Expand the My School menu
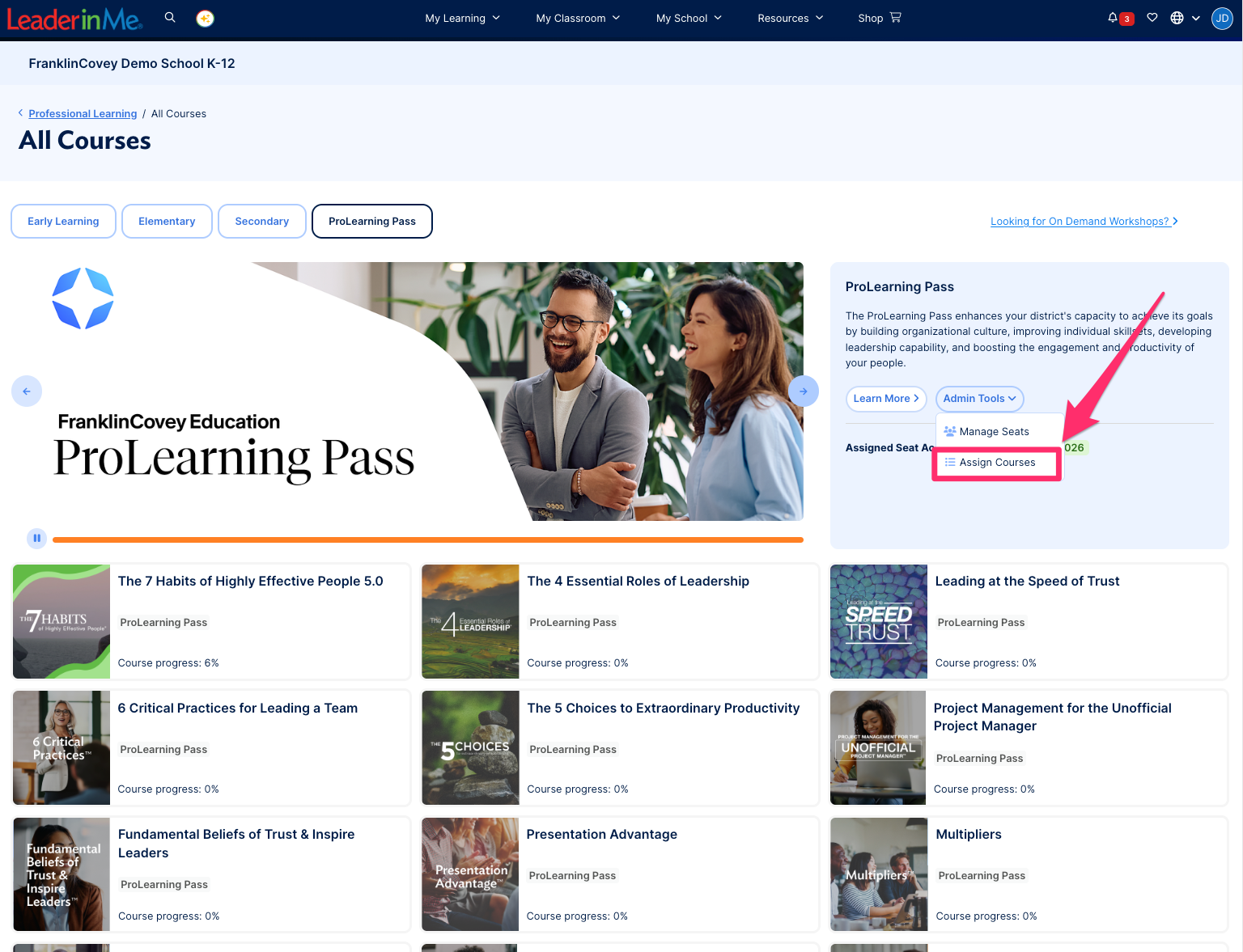 click(x=689, y=18)
